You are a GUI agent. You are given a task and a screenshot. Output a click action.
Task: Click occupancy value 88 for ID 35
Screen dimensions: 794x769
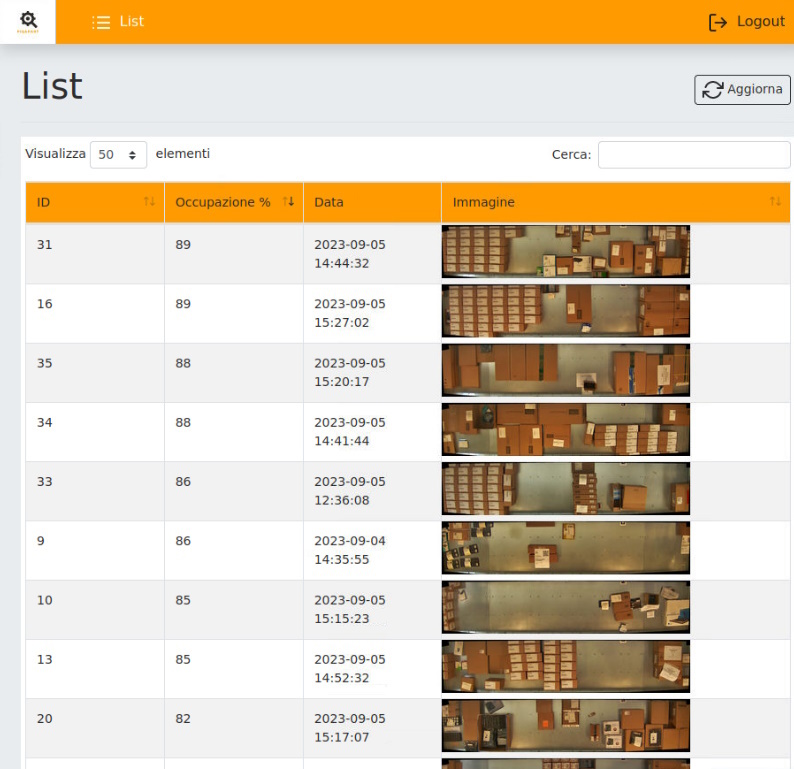183,363
